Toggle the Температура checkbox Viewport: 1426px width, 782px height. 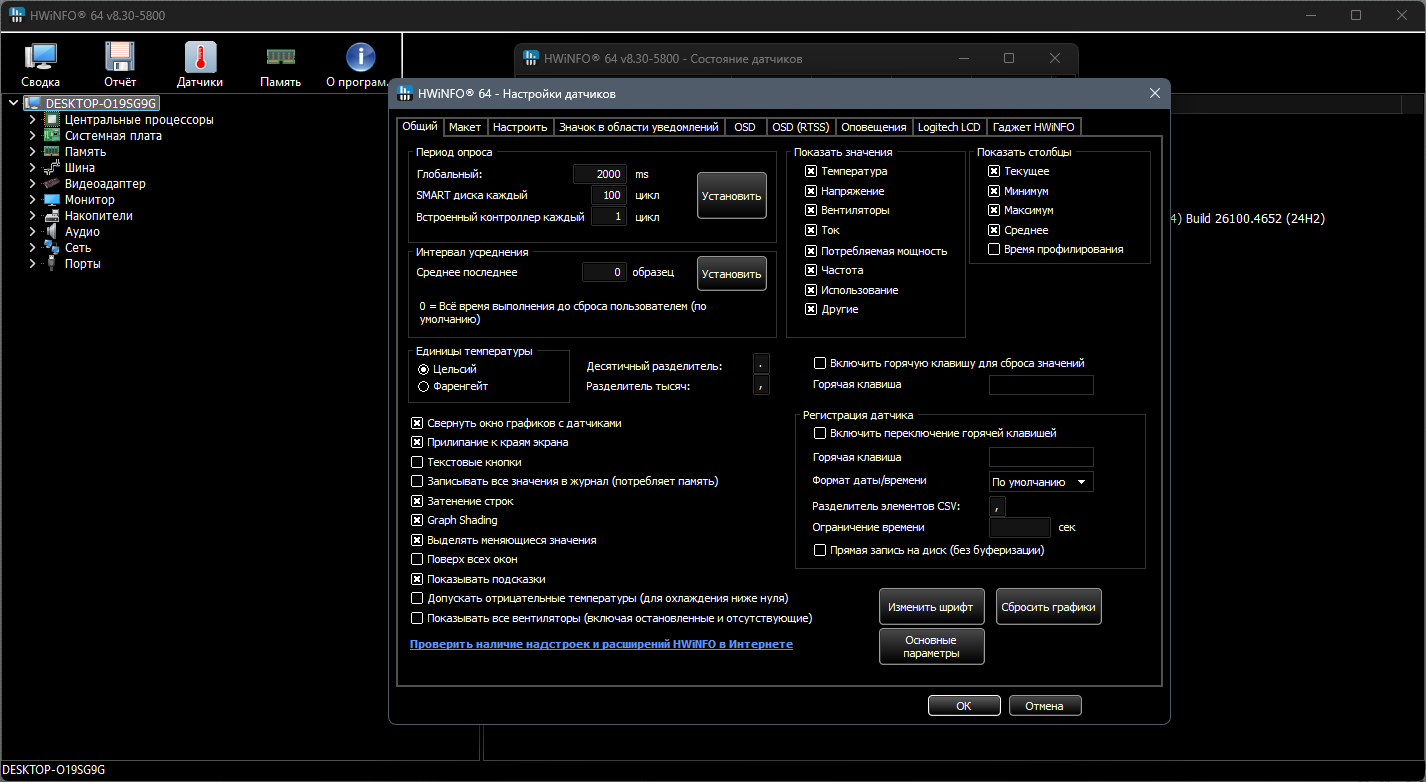click(811, 172)
